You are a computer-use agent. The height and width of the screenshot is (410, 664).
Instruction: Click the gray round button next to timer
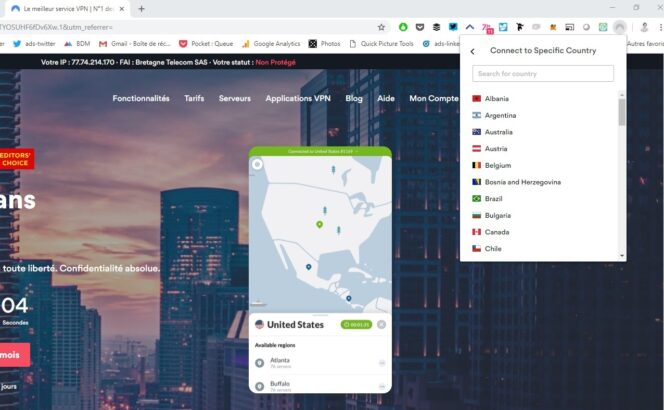pyautogui.click(x=382, y=324)
